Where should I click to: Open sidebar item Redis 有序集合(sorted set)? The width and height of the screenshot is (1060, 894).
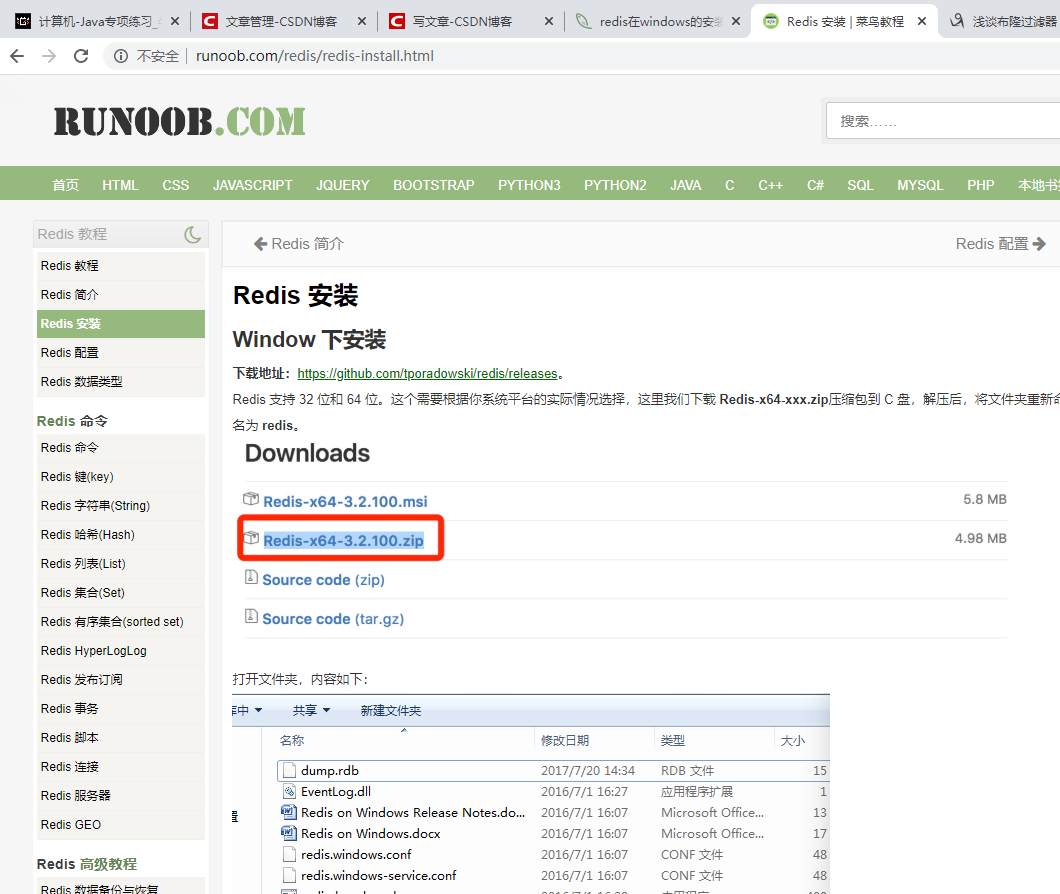click(x=121, y=622)
